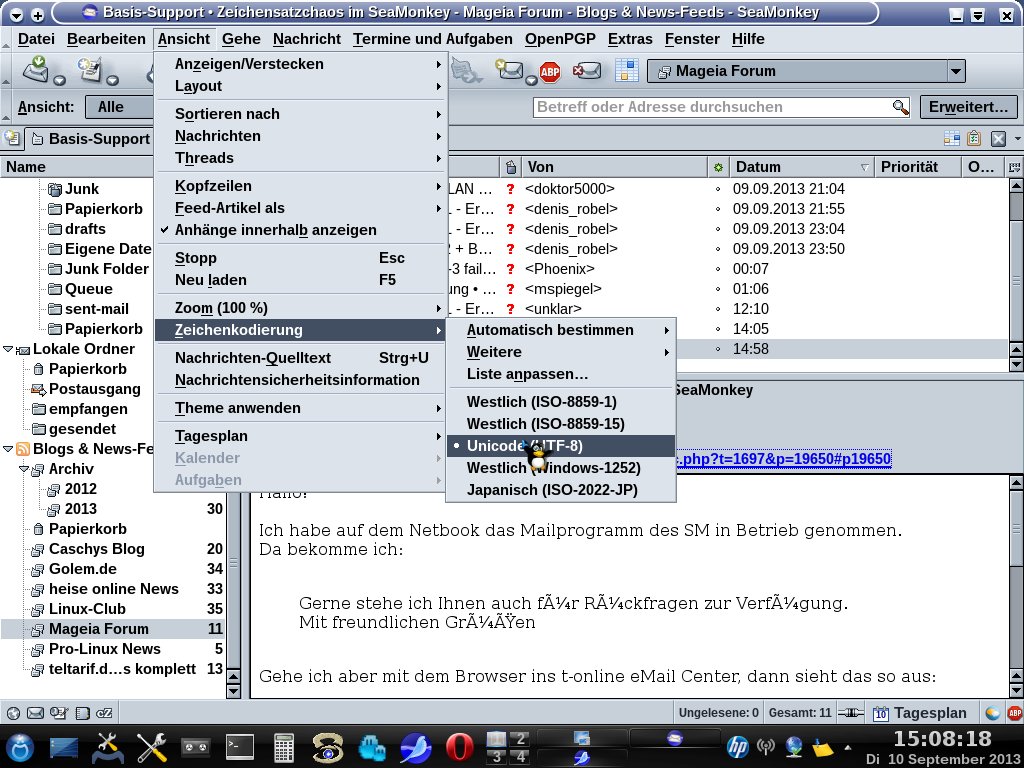Switch to virtual desktop 2 in pager
This screenshot has height=768, width=1024.
[520, 739]
